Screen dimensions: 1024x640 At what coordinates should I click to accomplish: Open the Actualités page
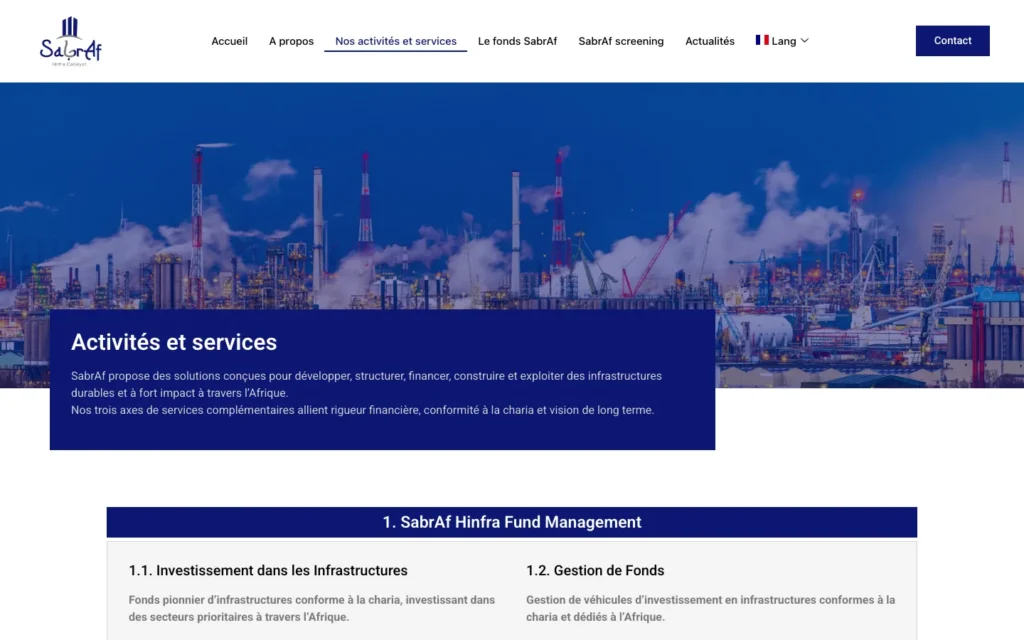tap(710, 41)
